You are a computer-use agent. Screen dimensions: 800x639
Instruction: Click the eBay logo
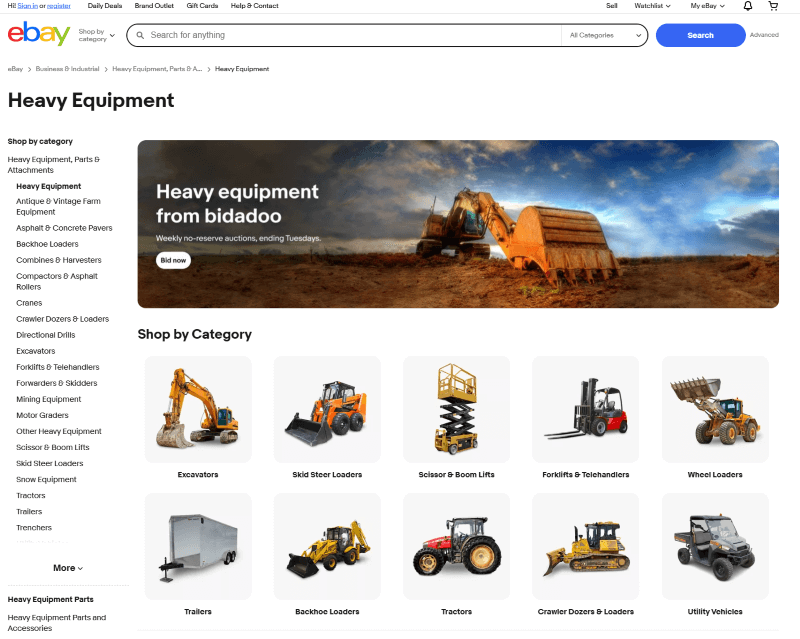point(38,34)
